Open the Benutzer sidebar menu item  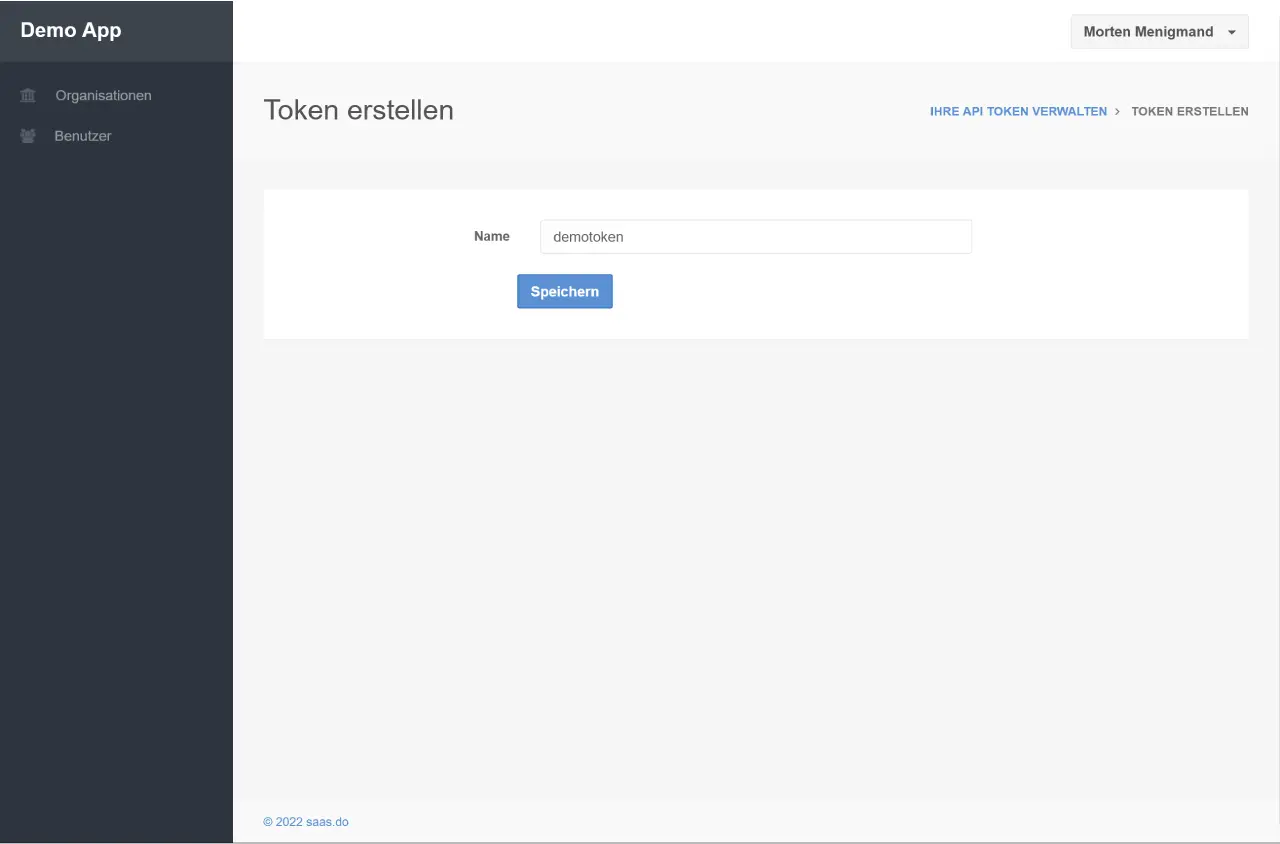coord(83,136)
